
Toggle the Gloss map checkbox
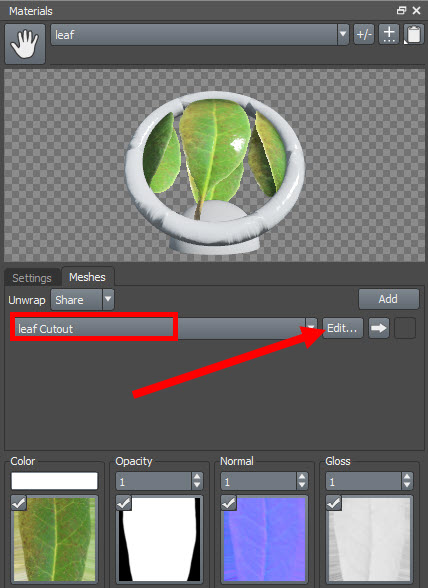[333, 503]
